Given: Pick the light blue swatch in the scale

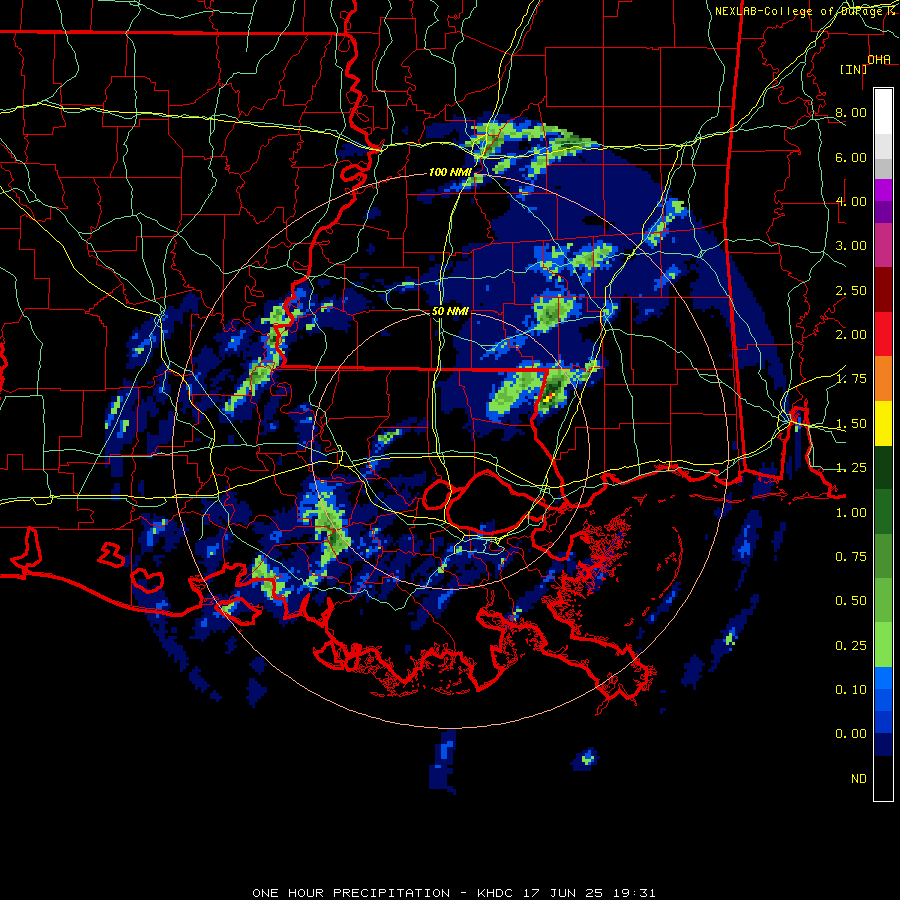Looking at the screenshot, I should 883,678.
